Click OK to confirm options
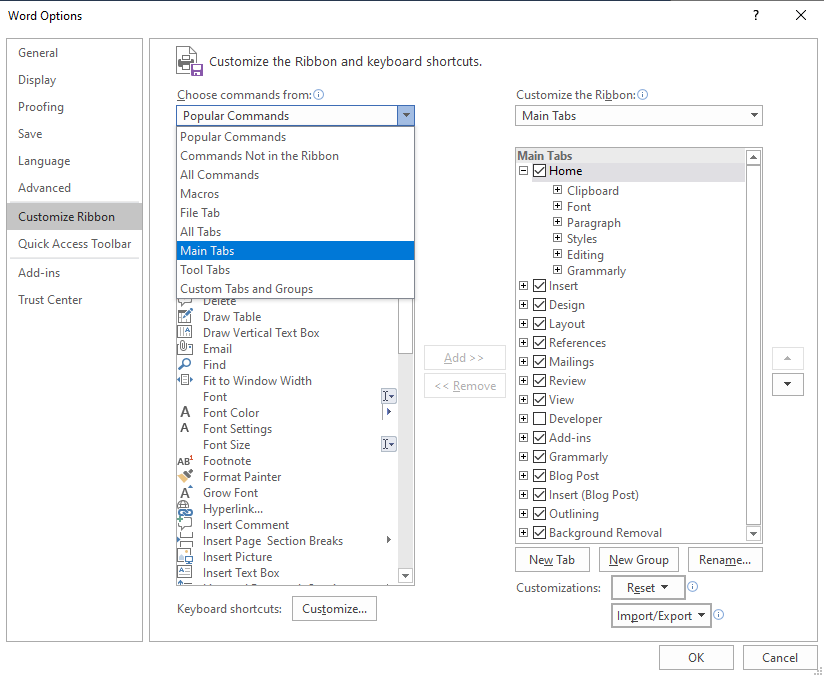824x677 pixels. point(696,658)
